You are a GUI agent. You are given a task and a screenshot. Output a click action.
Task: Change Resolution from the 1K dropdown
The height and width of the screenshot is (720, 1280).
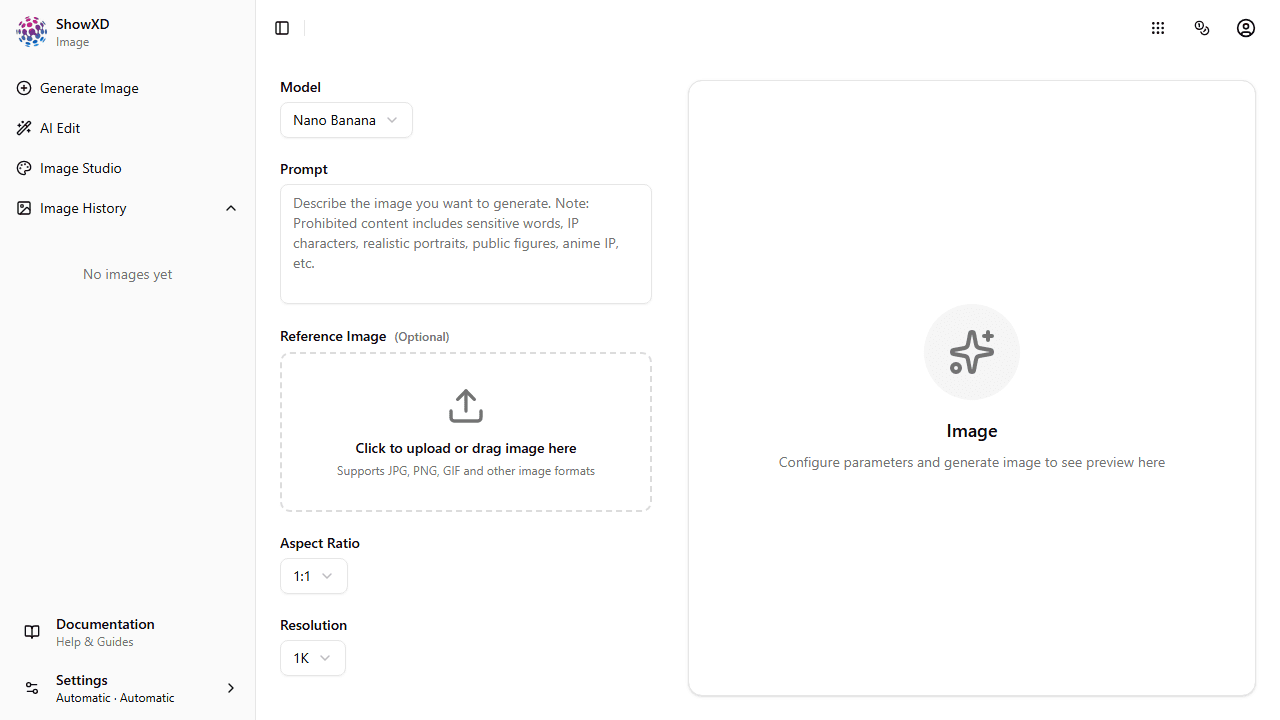[312, 658]
